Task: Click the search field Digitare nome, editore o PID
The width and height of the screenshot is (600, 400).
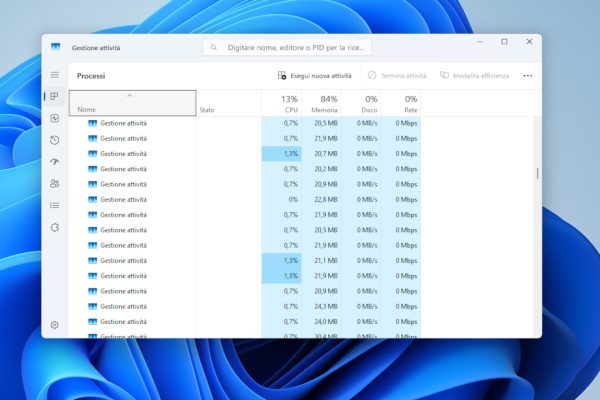Action: (287, 47)
